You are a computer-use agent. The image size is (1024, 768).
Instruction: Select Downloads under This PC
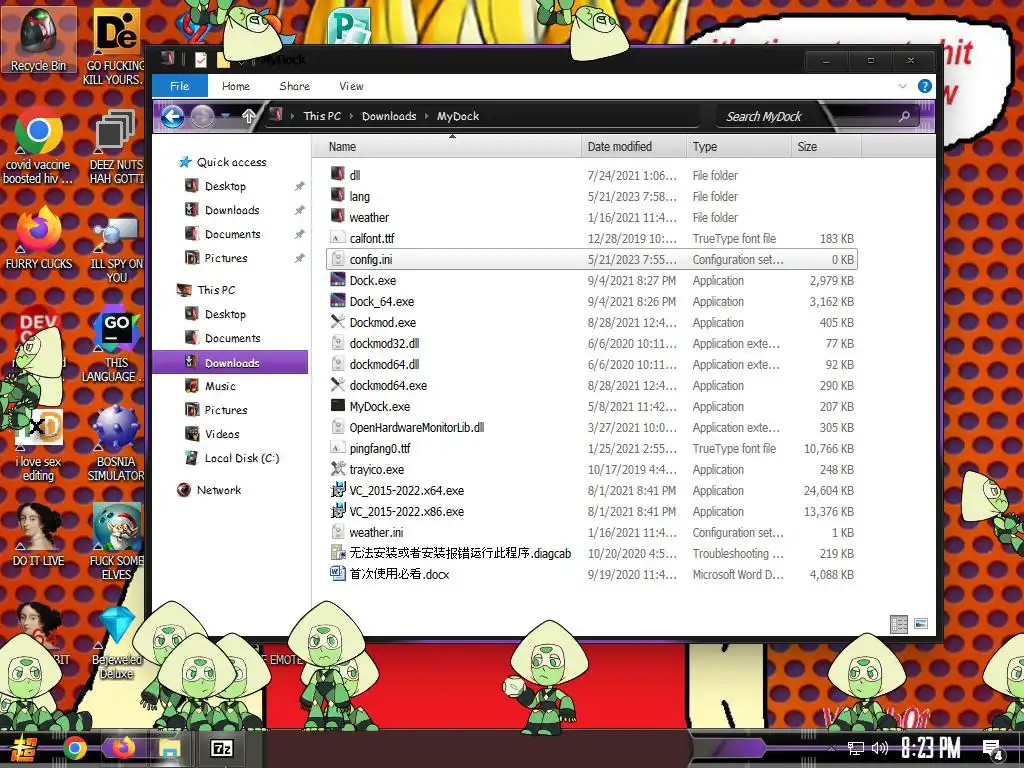(230, 362)
